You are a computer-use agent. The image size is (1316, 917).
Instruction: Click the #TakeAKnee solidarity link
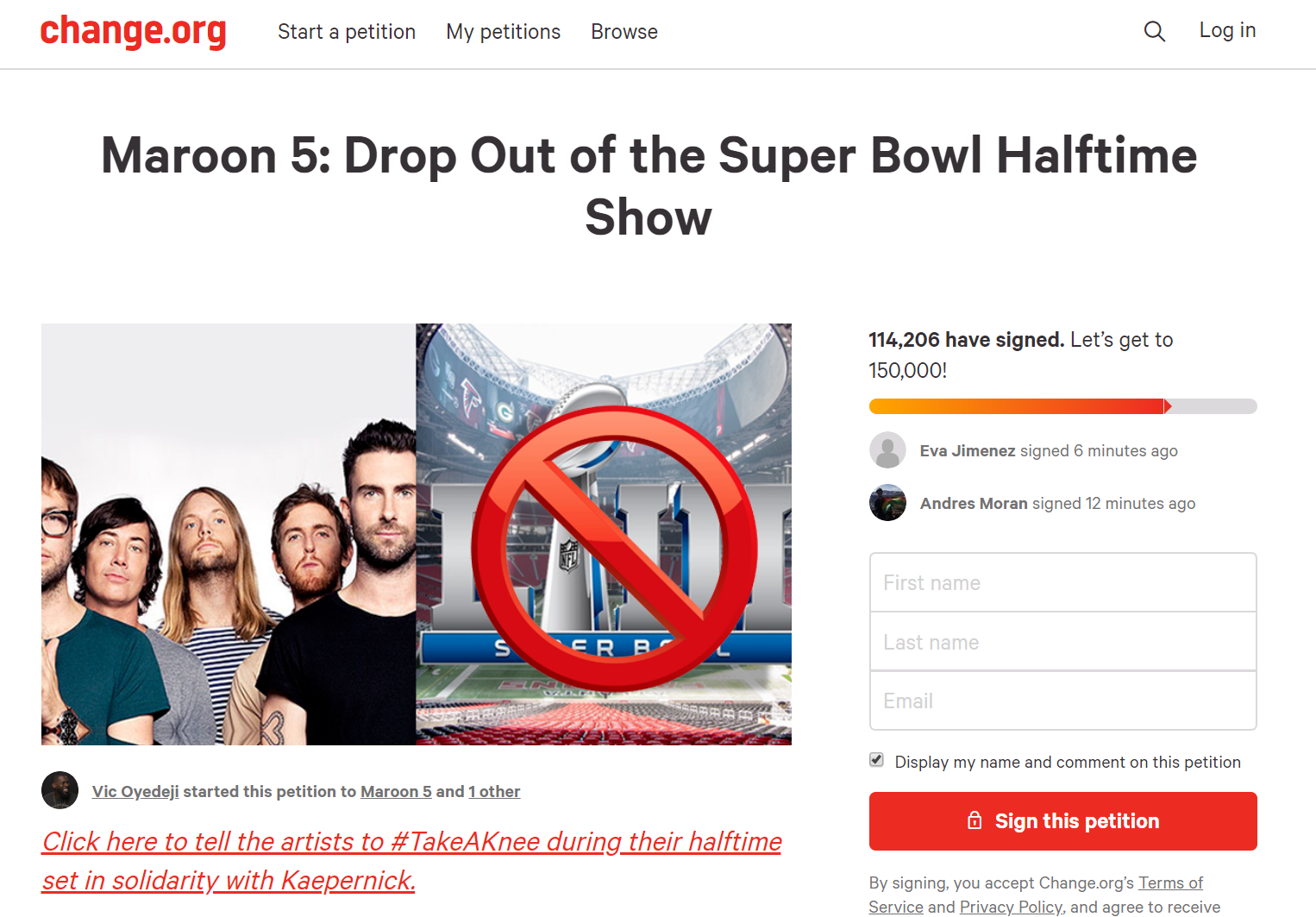click(412, 861)
